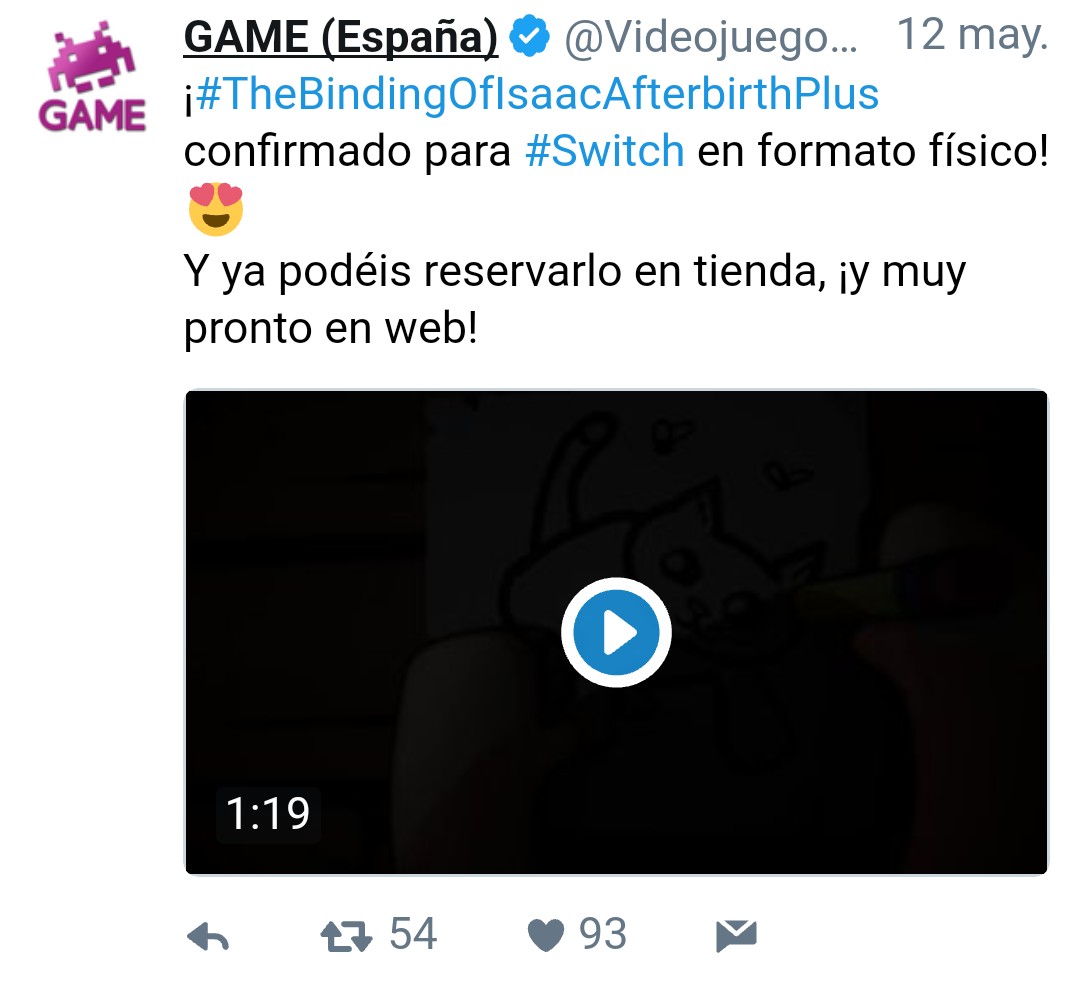Click the text 'confirmado para'
The height and width of the screenshot is (1002, 1080).
point(347,151)
